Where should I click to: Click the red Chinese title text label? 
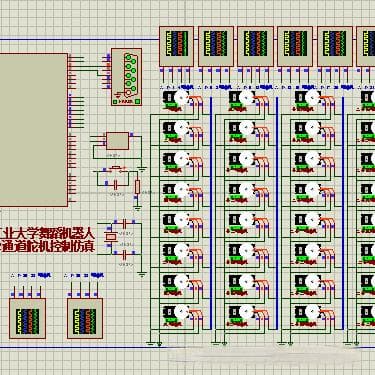coord(47,240)
